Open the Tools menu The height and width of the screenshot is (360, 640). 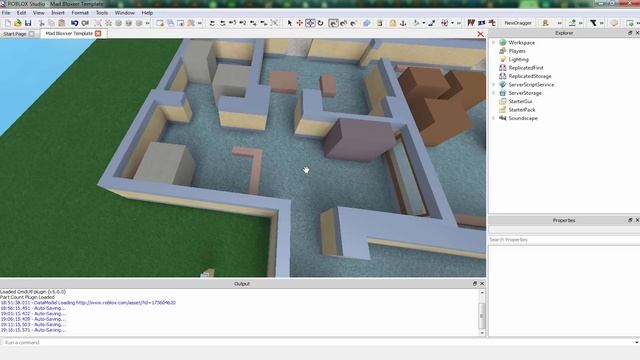102,13
